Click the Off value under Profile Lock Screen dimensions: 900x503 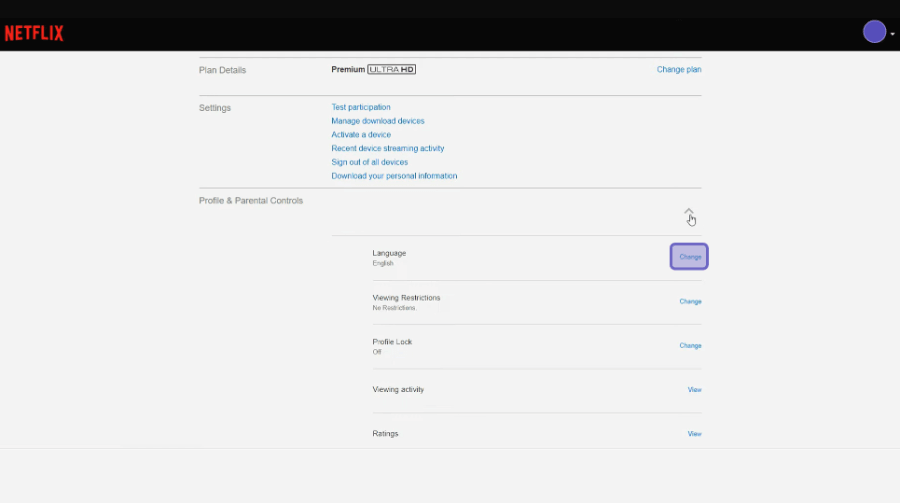pyautogui.click(x=377, y=352)
